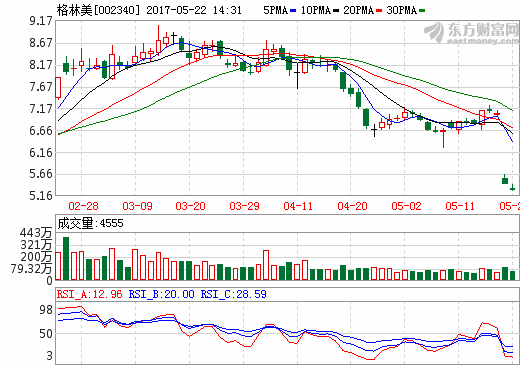
Task: Click the green 30PMA legend swatch
Action: [x=422, y=11]
